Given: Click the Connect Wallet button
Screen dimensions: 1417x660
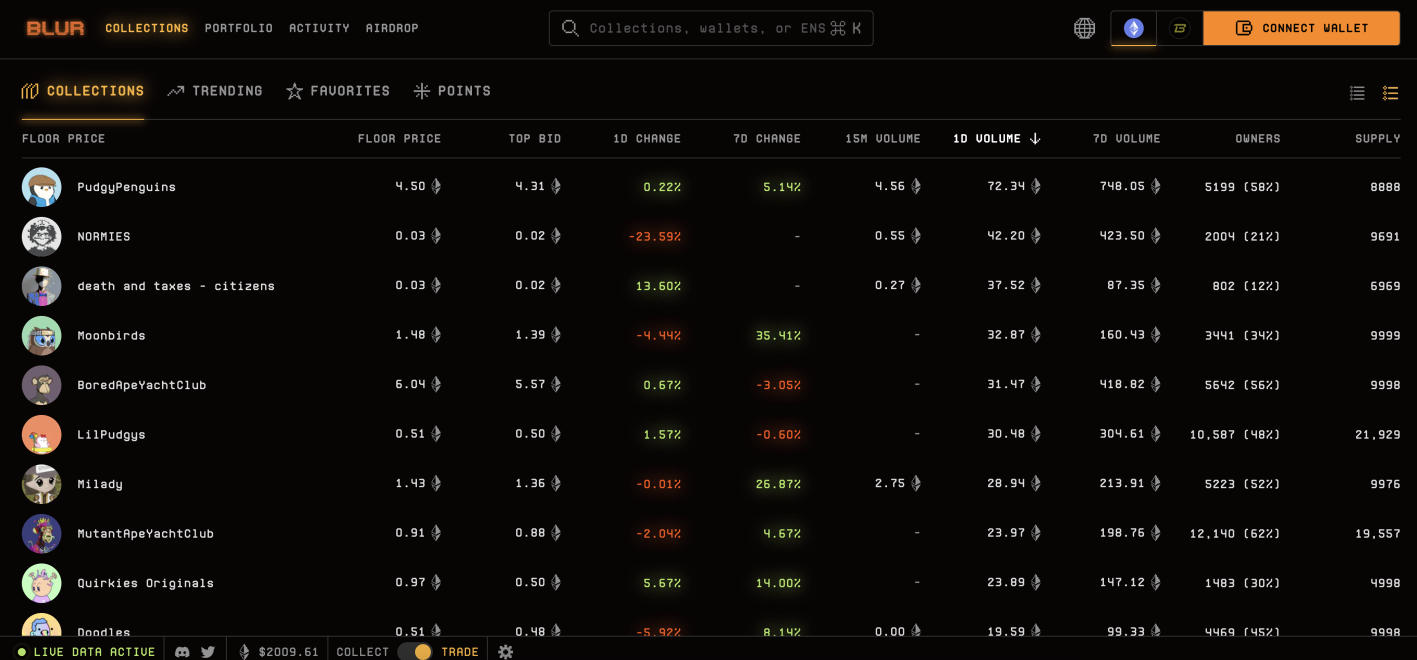Looking at the screenshot, I should 1301,28.
